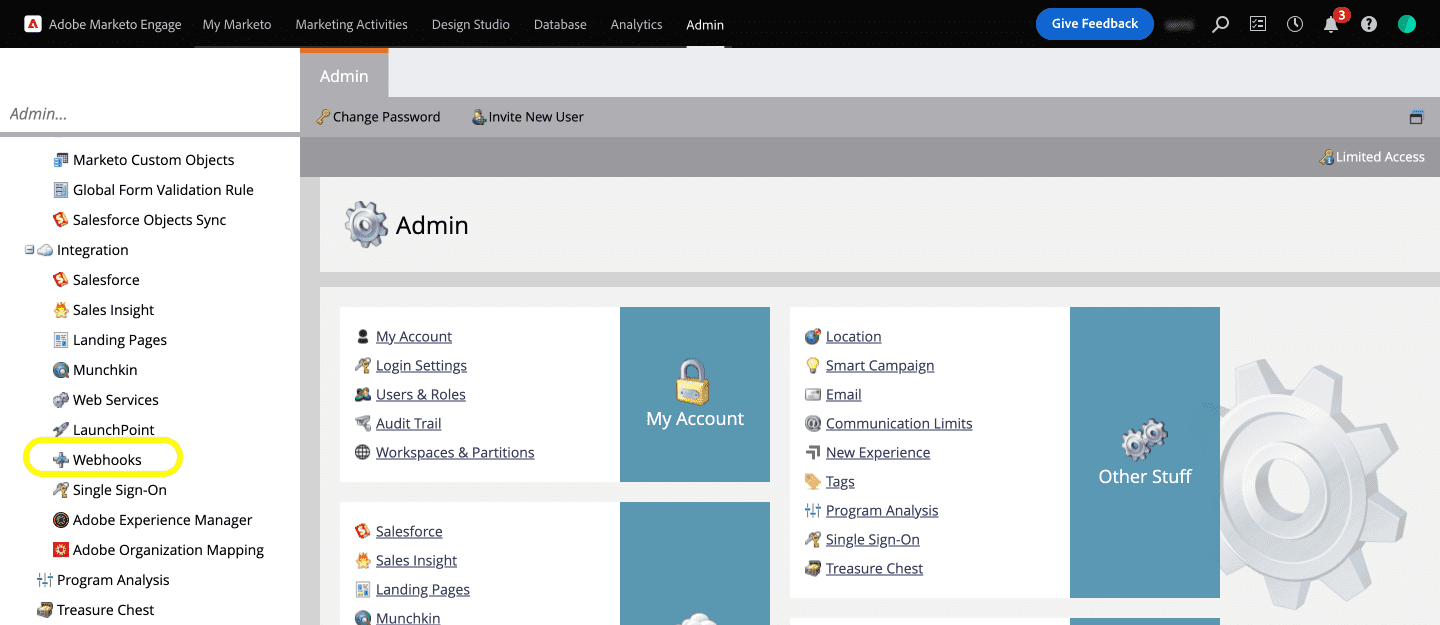Click the Other Stuff gears tile

pos(1145,452)
